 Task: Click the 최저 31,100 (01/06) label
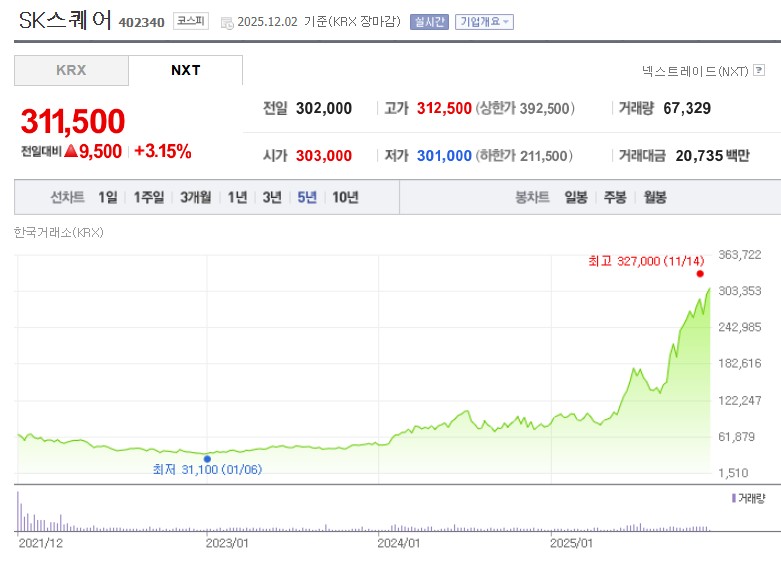207,469
